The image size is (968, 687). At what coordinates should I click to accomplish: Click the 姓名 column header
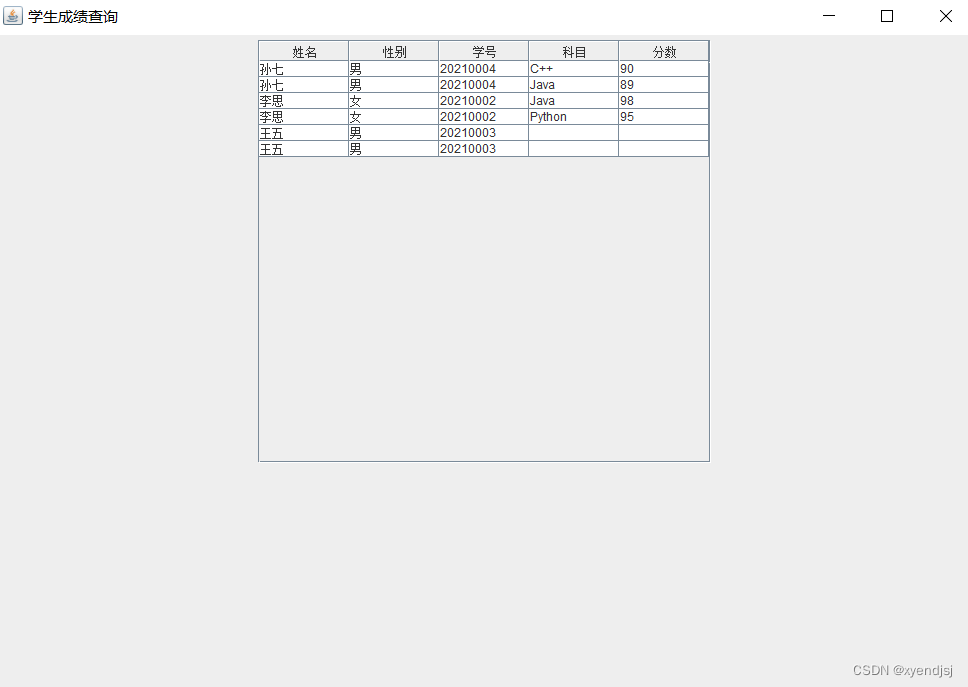(304, 51)
